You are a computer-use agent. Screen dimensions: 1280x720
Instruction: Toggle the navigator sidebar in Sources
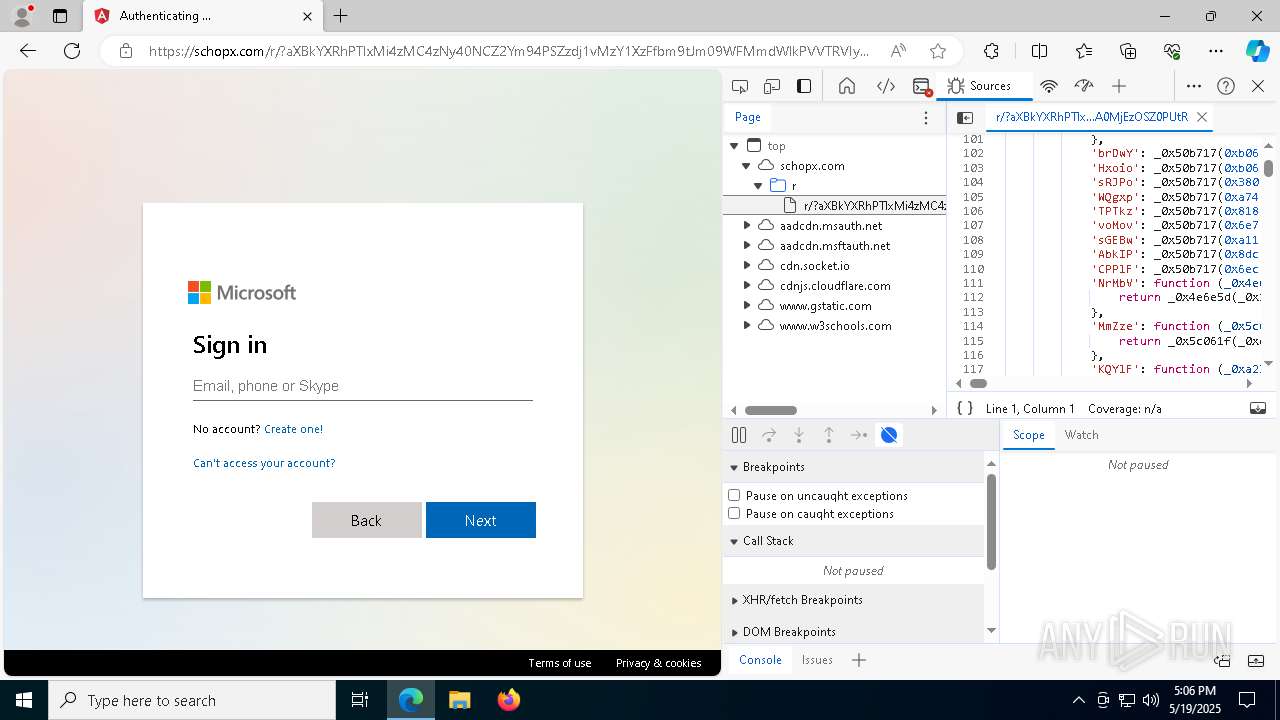coord(965,118)
